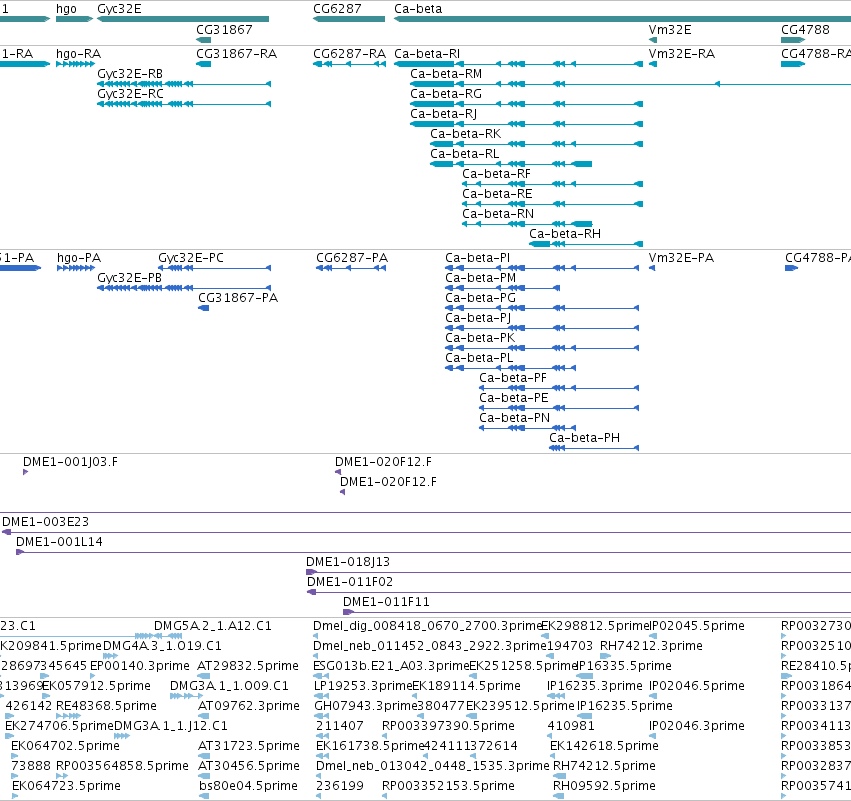
Task: Click EST label AT30456.5prime
Action: [249, 766]
